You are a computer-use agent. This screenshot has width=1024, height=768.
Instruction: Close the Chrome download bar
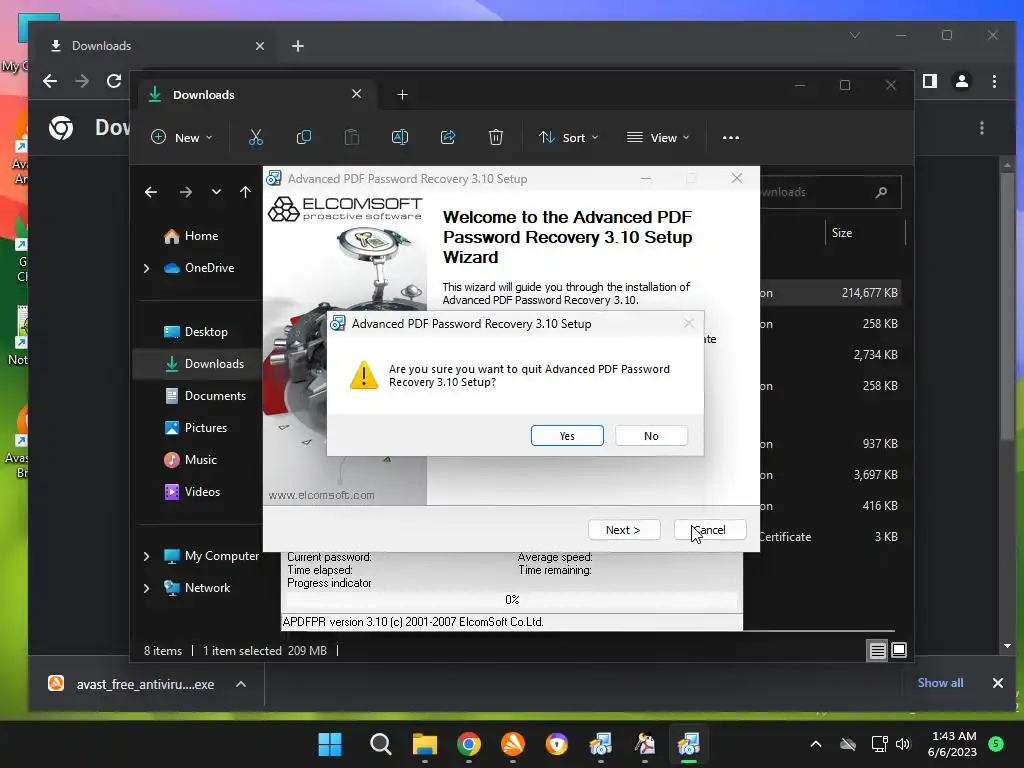(997, 683)
